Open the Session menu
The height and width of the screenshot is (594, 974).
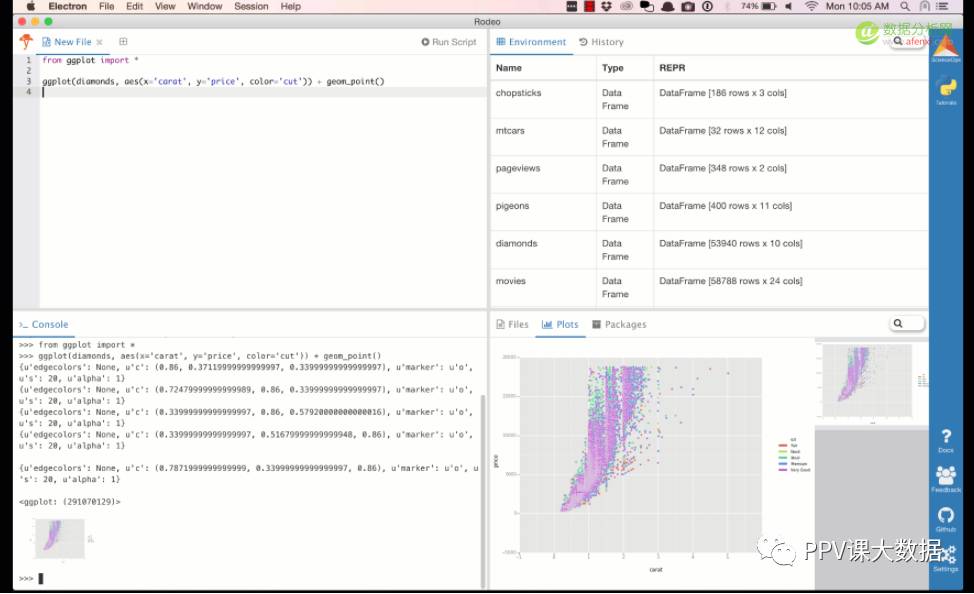(x=251, y=6)
